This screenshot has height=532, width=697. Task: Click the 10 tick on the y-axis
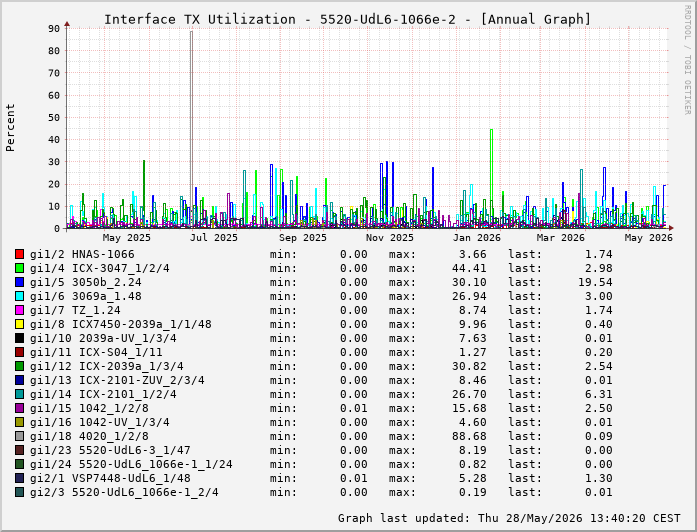click(x=54, y=206)
